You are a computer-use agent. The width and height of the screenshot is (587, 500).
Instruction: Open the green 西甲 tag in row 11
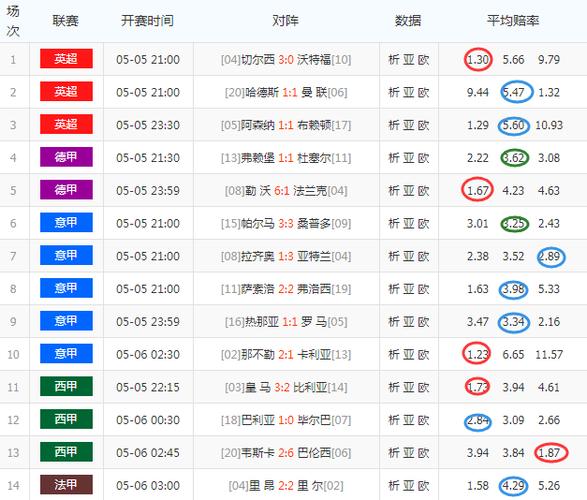pos(66,386)
